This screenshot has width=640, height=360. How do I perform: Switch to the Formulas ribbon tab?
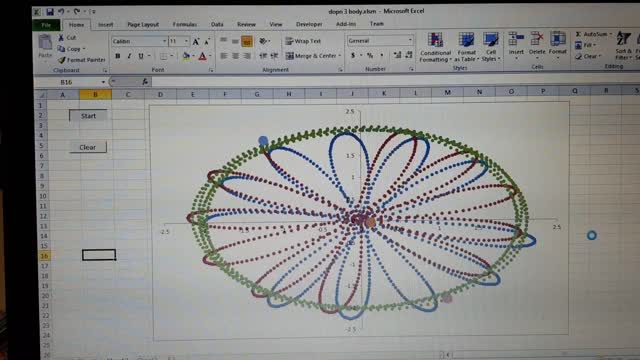[x=184, y=24]
